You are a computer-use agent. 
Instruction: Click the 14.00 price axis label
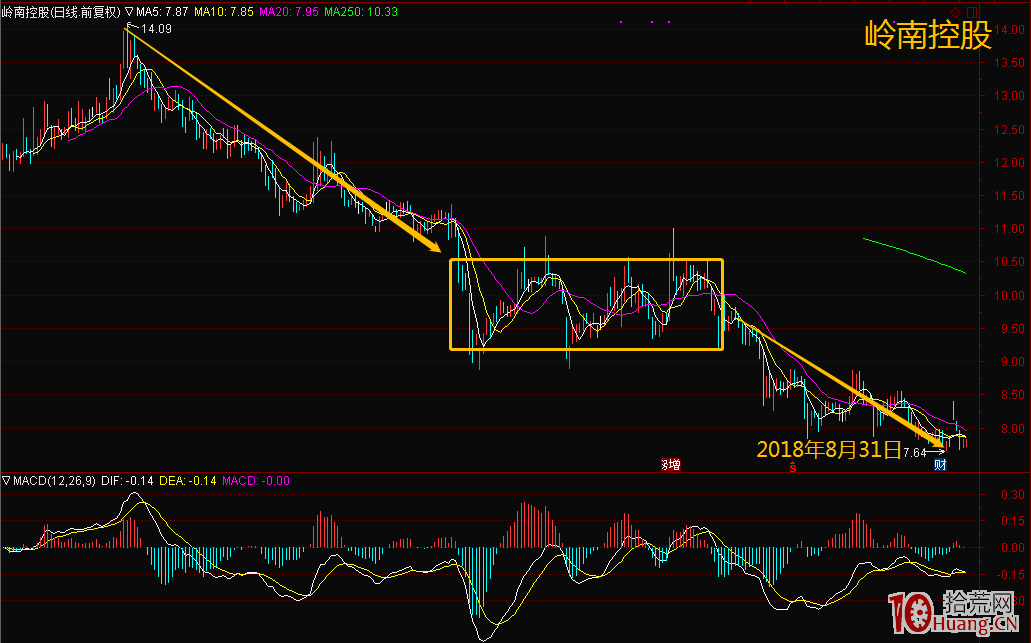(1009, 30)
